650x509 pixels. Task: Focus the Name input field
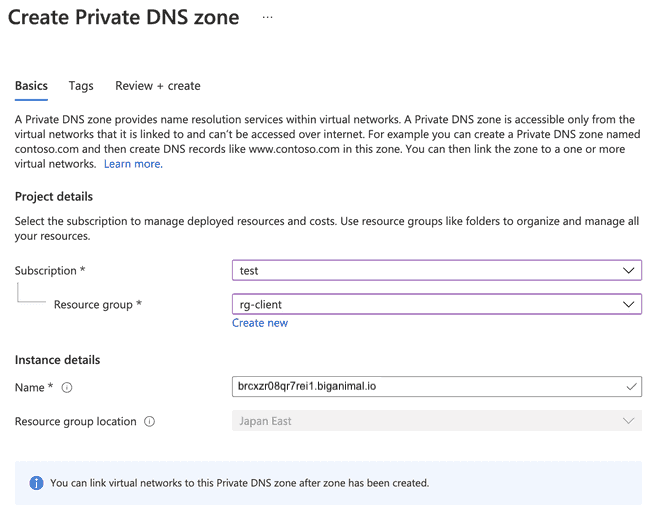pyautogui.click(x=425, y=387)
